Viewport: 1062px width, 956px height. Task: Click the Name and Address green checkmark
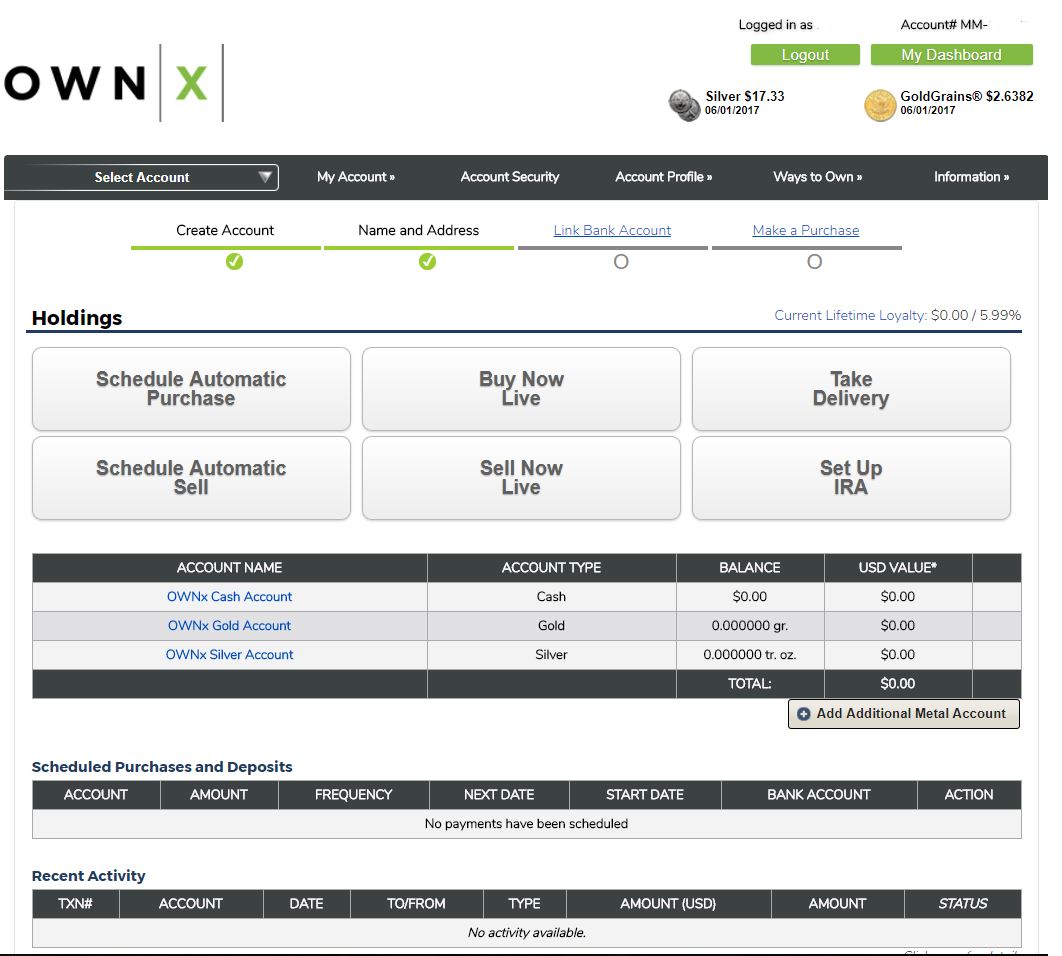tap(427, 262)
